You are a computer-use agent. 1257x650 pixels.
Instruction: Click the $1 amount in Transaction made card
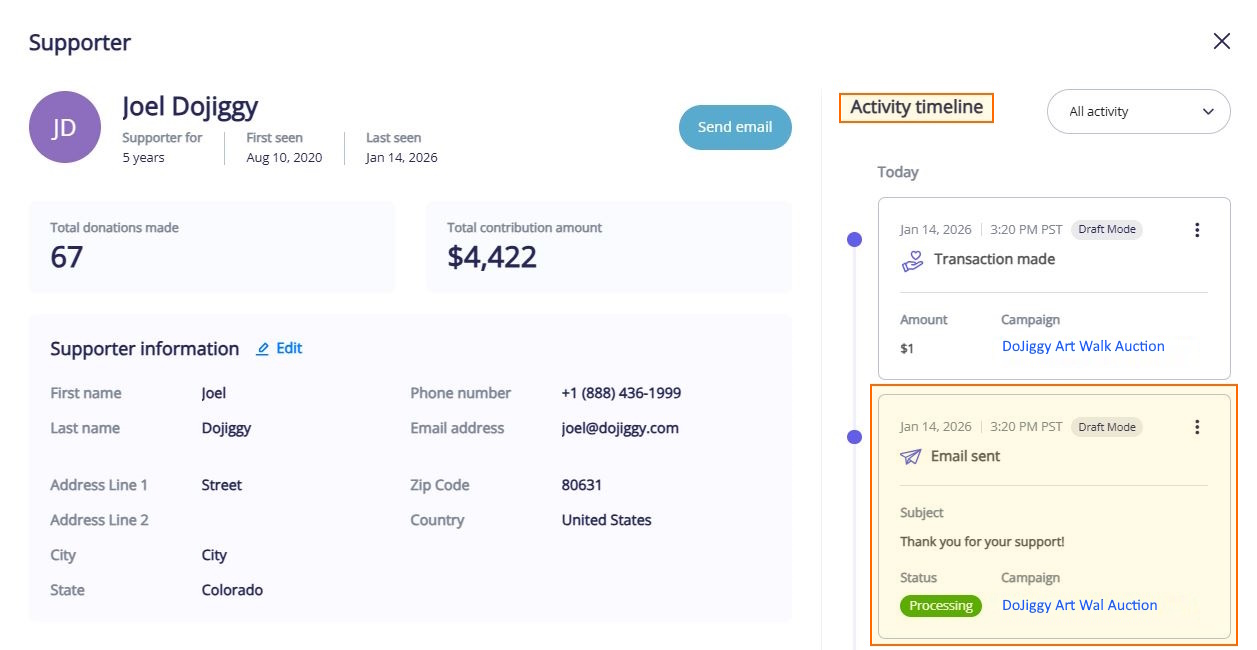point(907,349)
